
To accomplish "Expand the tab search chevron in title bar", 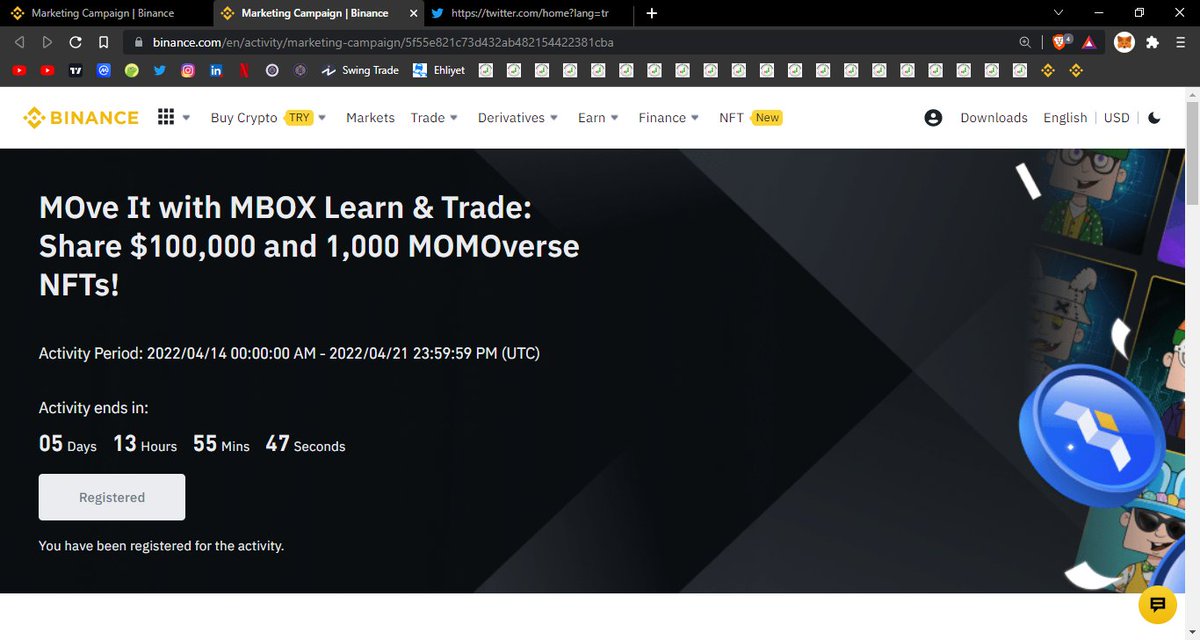I will click(1059, 13).
